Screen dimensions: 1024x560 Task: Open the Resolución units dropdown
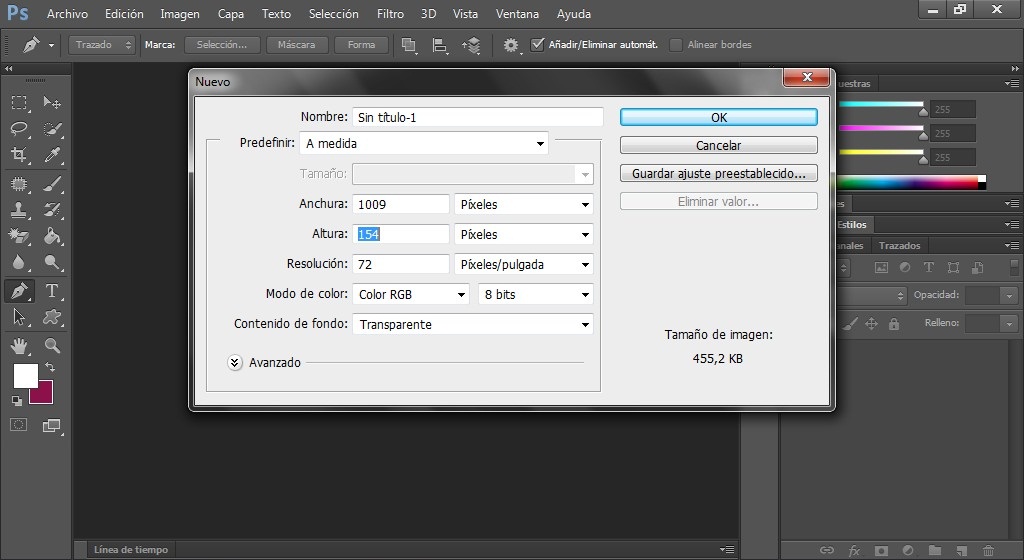(524, 264)
